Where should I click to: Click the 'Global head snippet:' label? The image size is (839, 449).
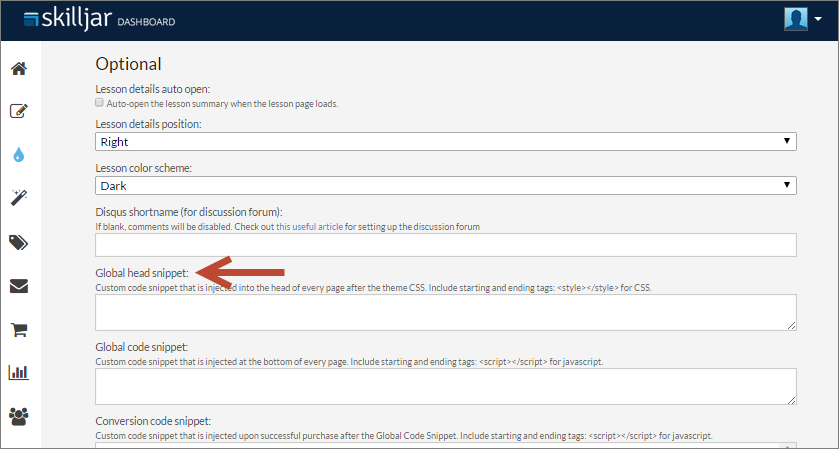pyautogui.click(x=142, y=273)
